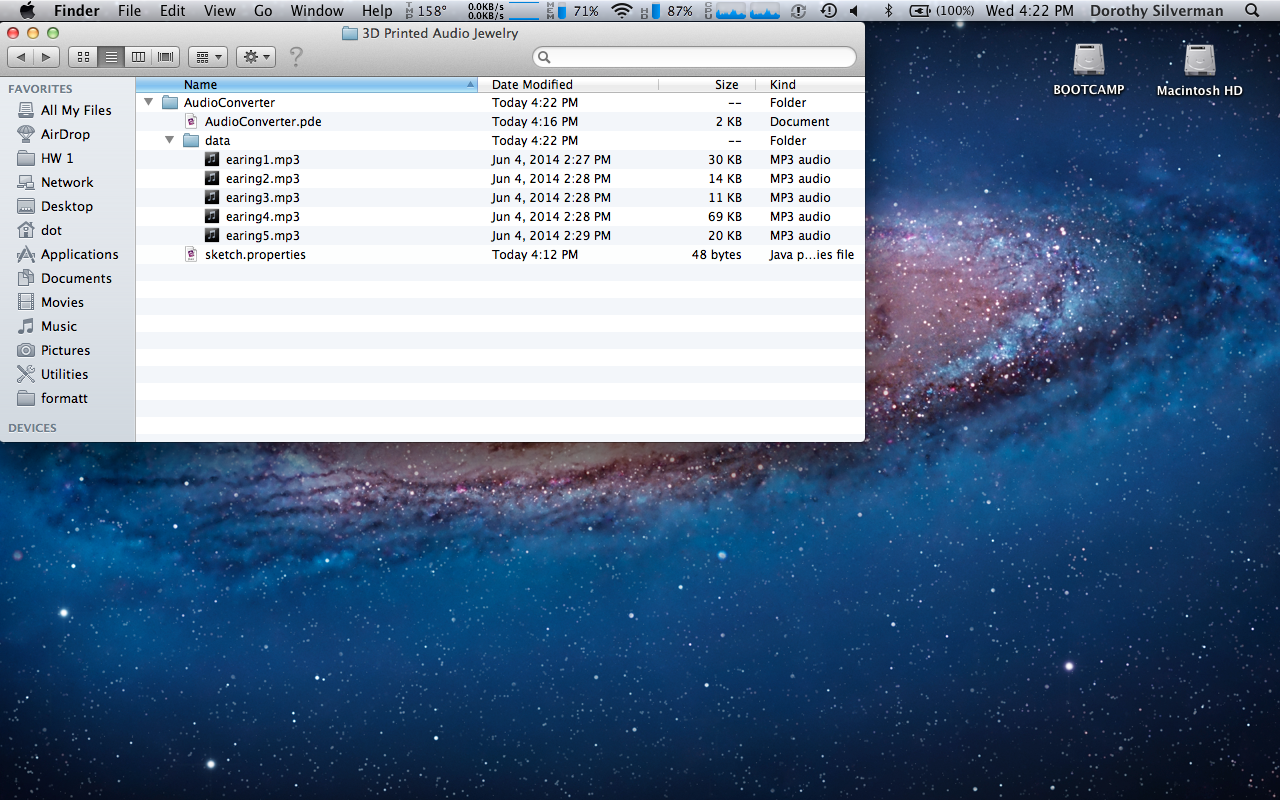Open Movies in the sidebar
The height and width of the screenshot is (800, 1280).
tap(52, 302)
